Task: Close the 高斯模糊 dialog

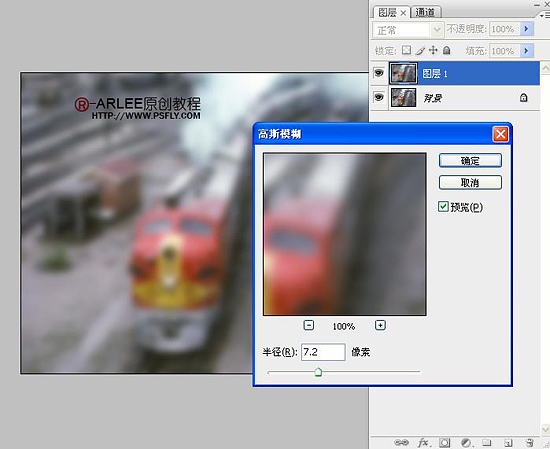Action: (500, 134)
